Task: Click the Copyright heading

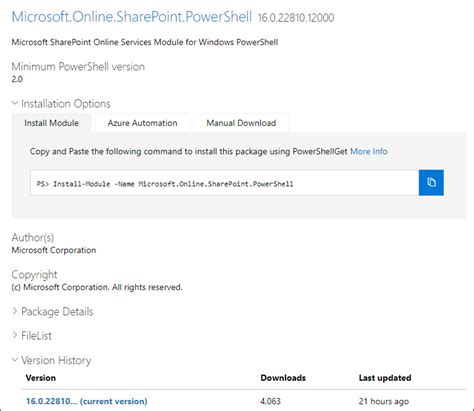Action: coord(34,275)
